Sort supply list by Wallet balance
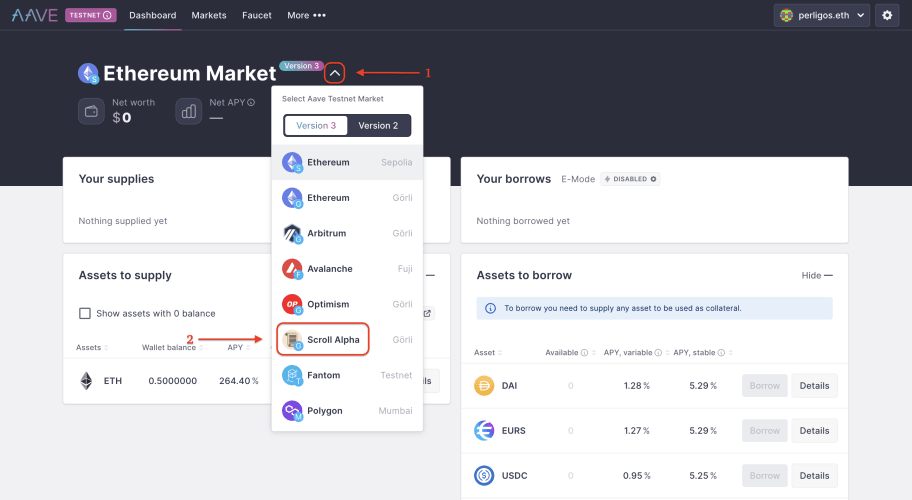 pyautogui.click(x=172, y=347)
